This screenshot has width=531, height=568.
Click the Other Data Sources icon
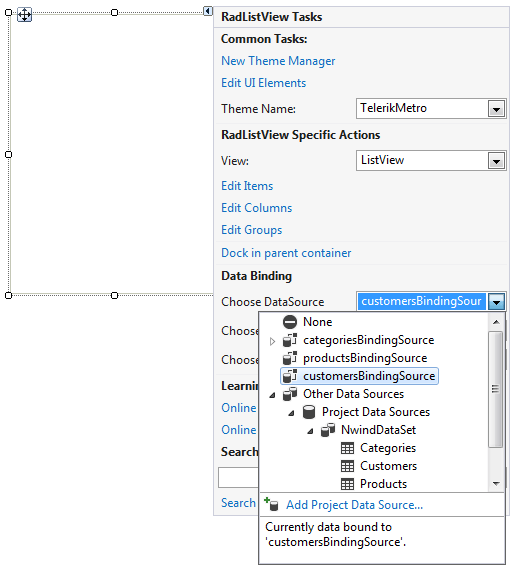[290, 394]
